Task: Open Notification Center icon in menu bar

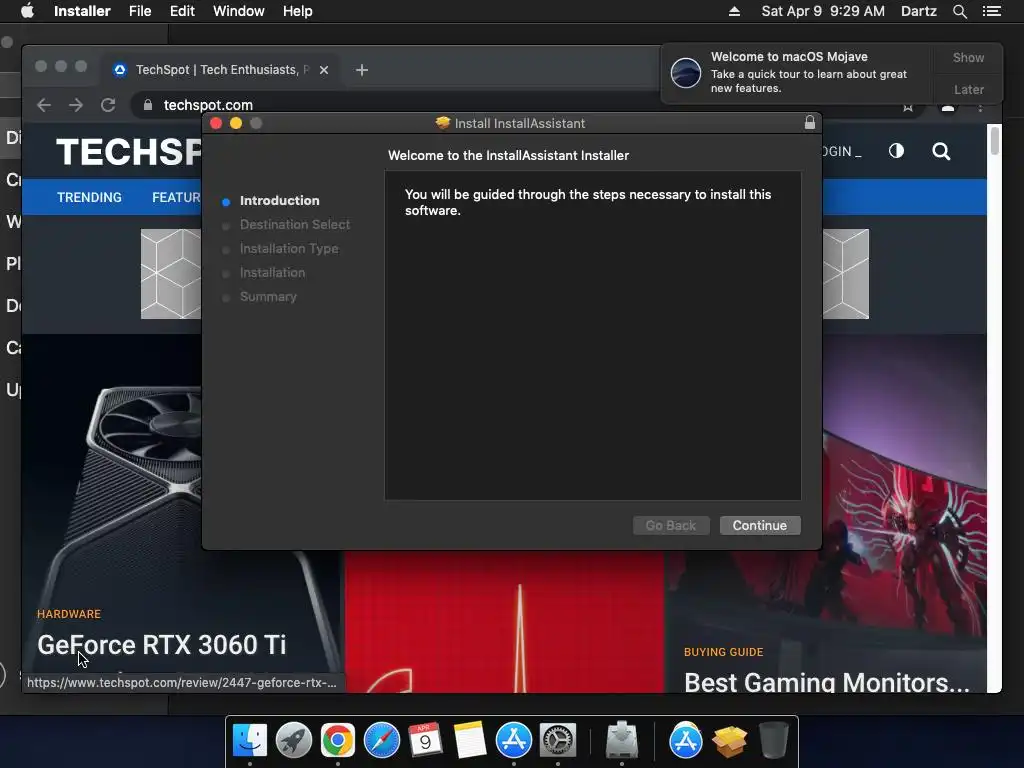Action: [x=991, y=11]
